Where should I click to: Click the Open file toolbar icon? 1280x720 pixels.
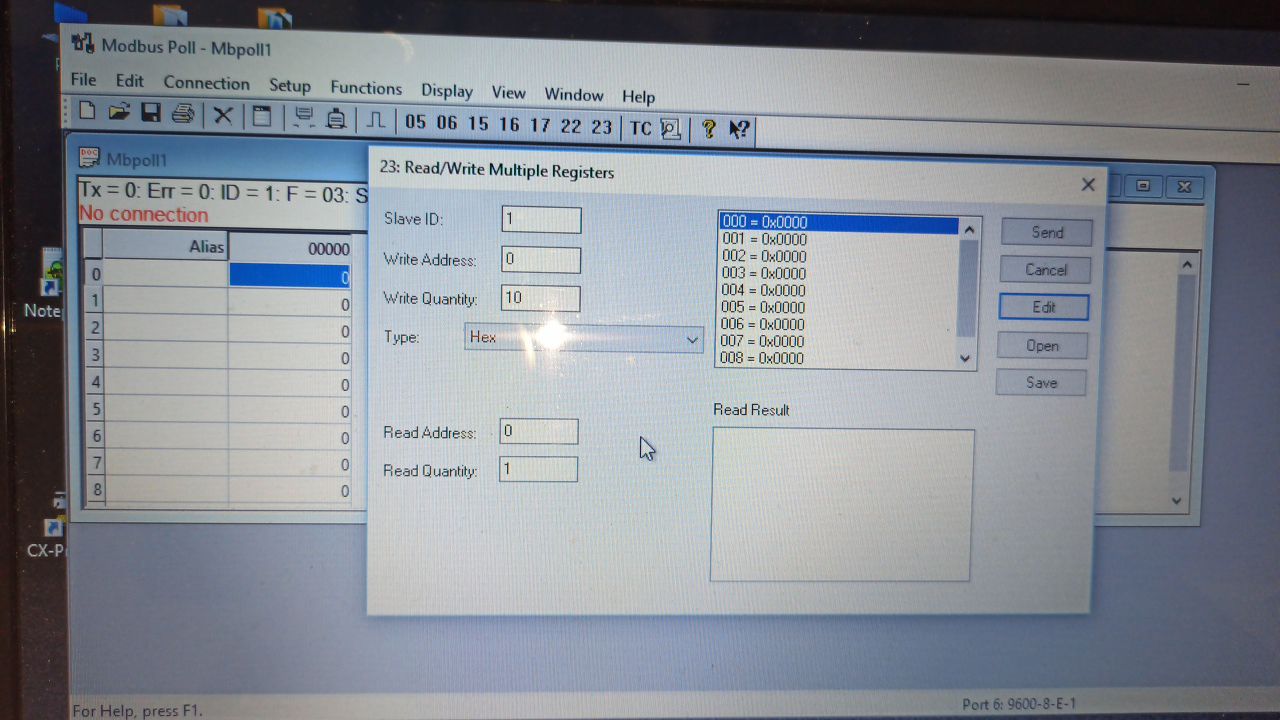(x=119, y=111)
